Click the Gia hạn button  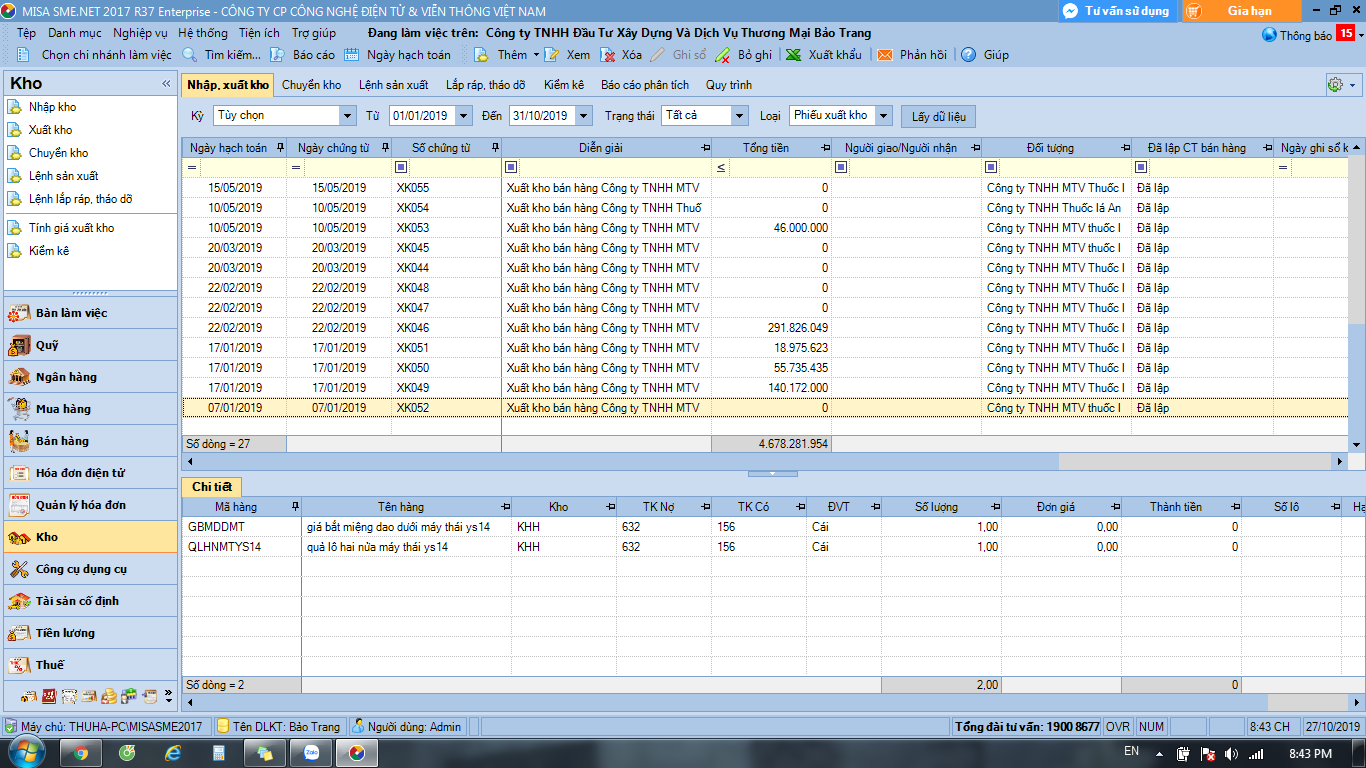(x=1242, y=11)
